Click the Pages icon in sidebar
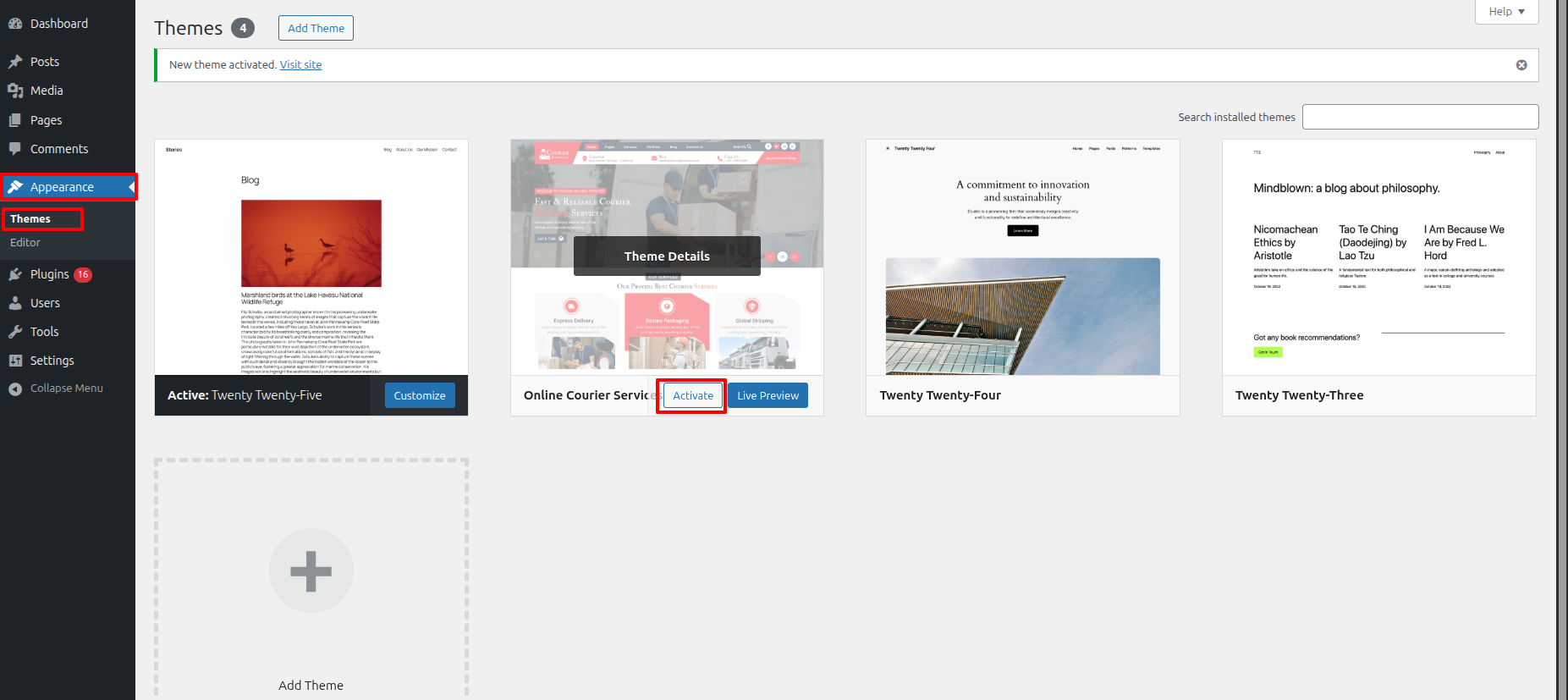 pyautogui.click(x=15, y=120)
